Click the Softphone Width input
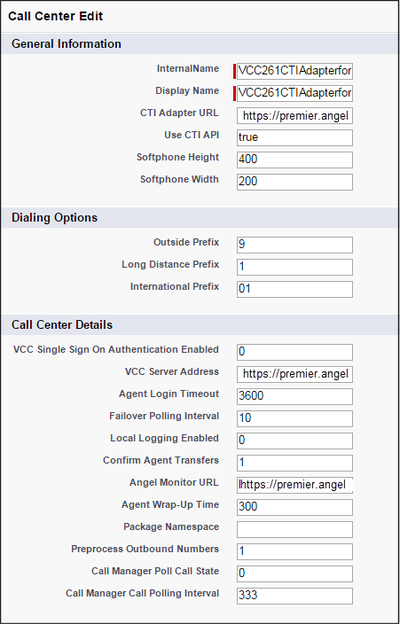Screen dimensions: 400x624 point(295,182)
